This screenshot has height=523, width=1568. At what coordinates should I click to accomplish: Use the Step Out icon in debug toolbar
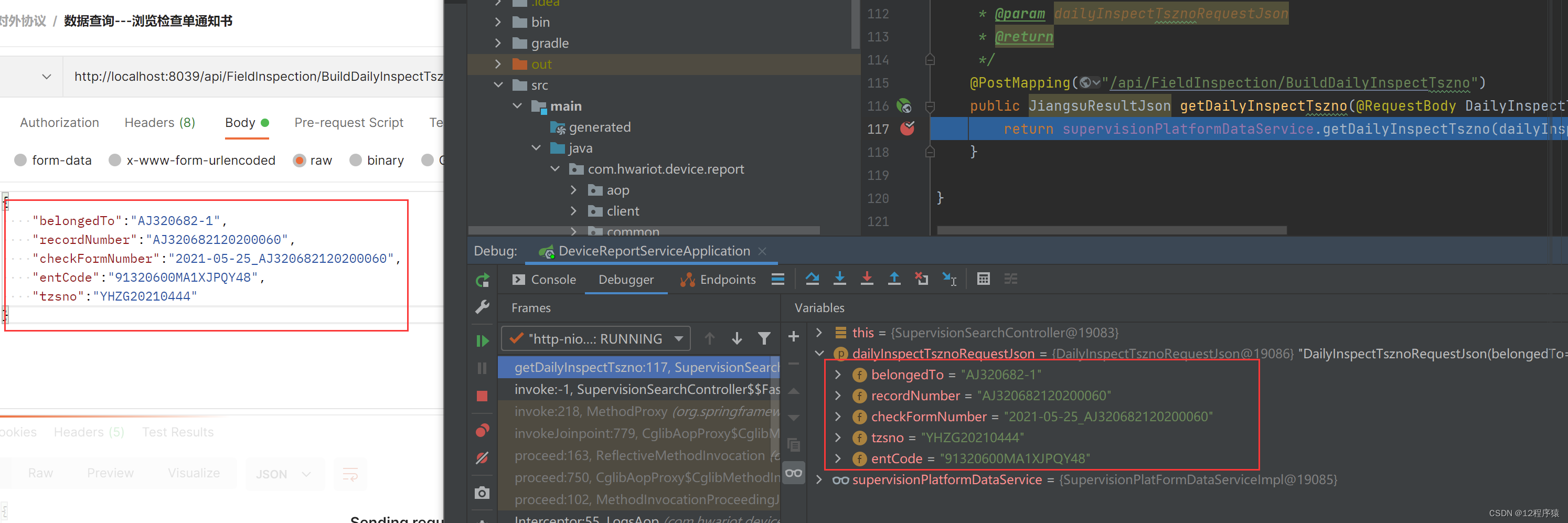click(894, 279)
